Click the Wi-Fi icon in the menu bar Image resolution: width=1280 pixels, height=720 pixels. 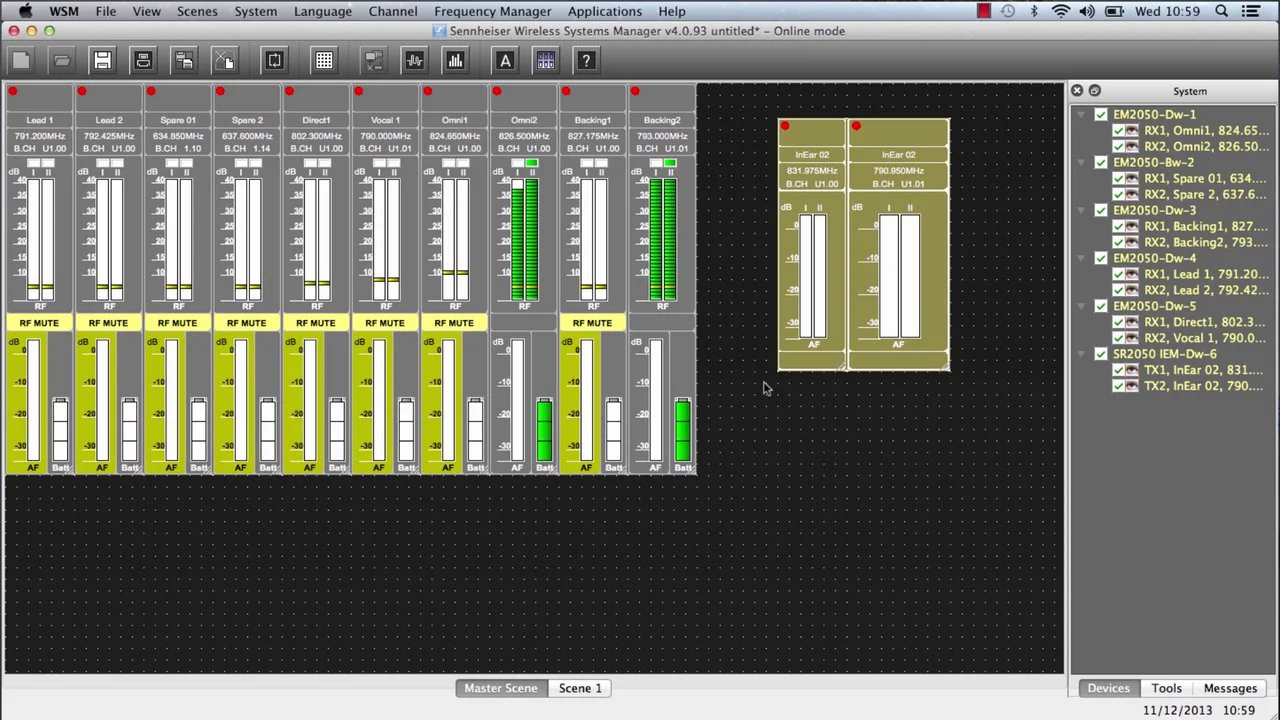(x=1061, y=11)
